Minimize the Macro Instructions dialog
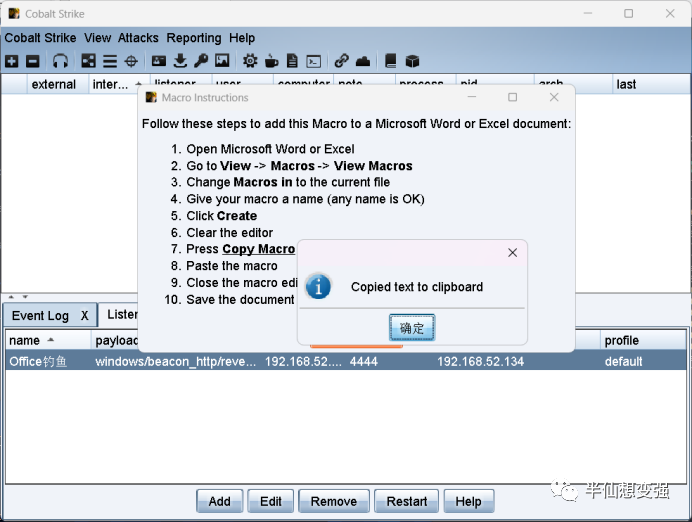 [x=472, y=97]
